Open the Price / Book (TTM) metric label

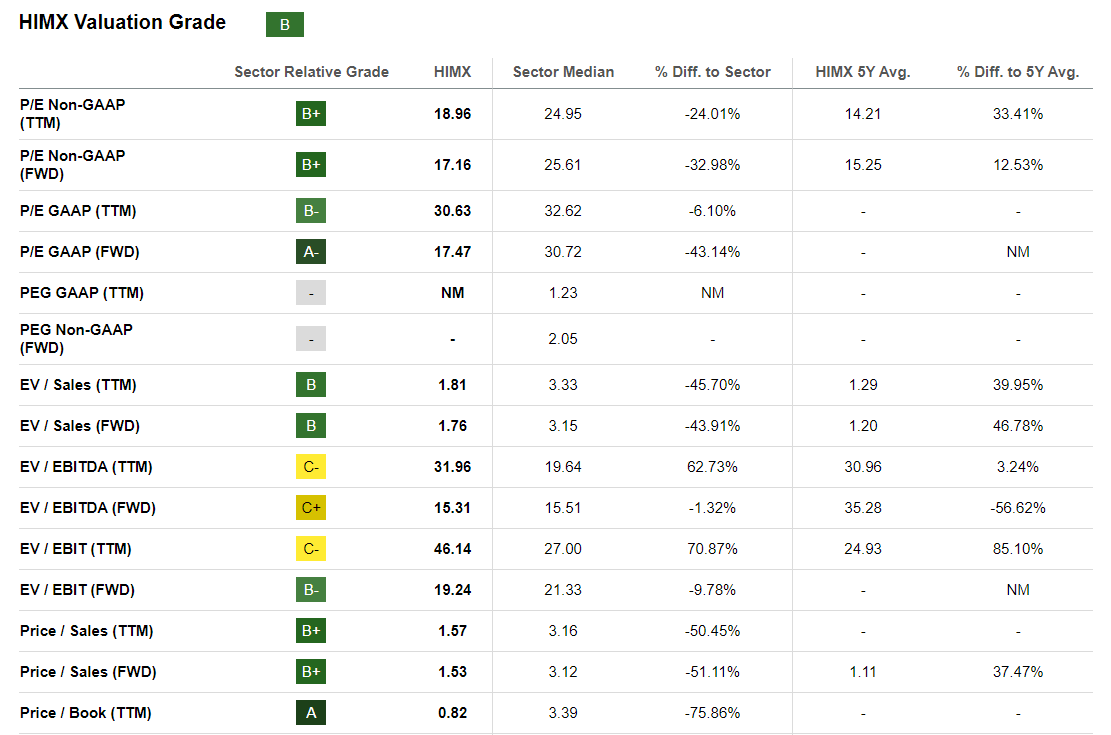coord(86,713)
